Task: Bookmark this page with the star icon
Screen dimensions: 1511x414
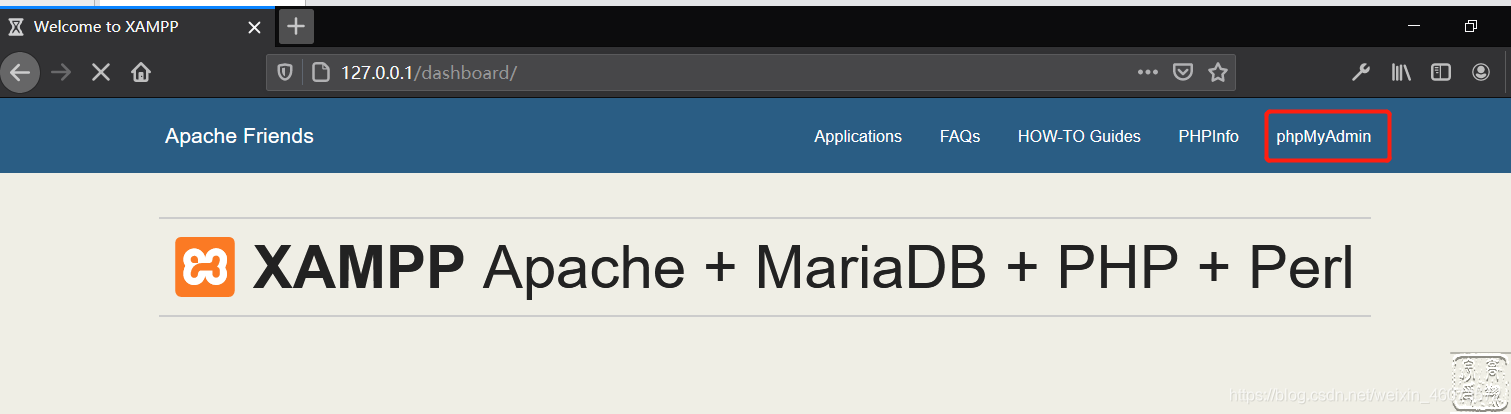Action: coord(1217,72)
